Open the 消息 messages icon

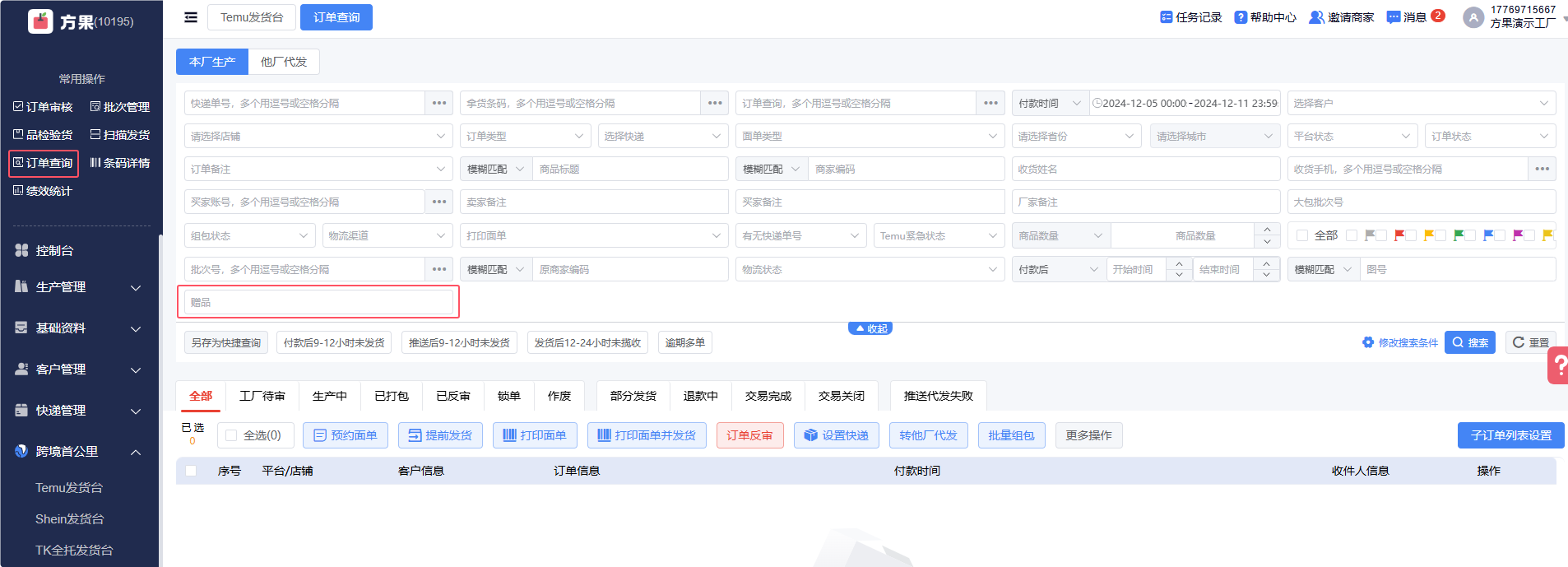[1394, 17]
